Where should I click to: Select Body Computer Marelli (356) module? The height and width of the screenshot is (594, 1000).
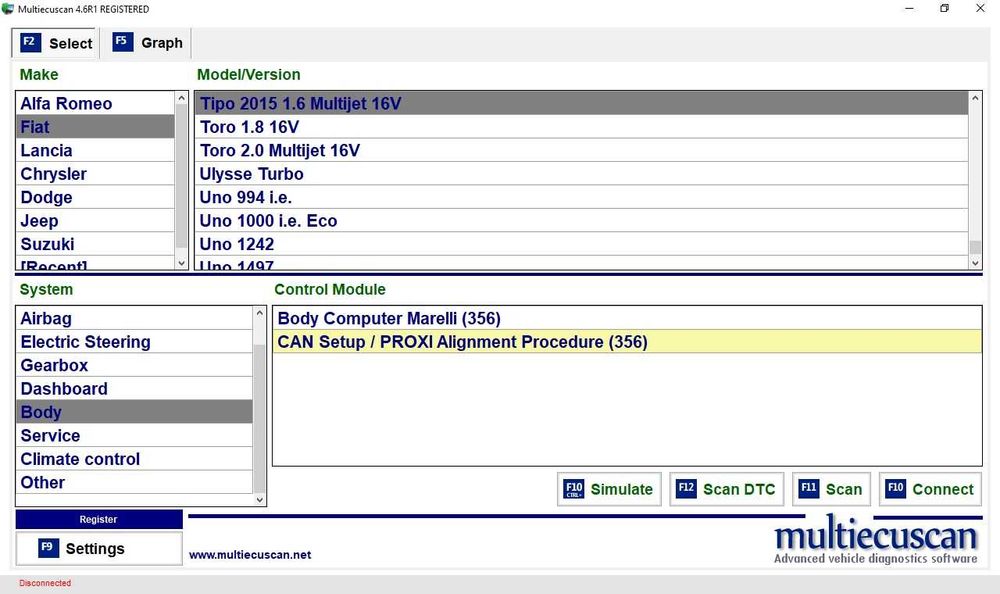pyautogui.click(x=627, y=318)
